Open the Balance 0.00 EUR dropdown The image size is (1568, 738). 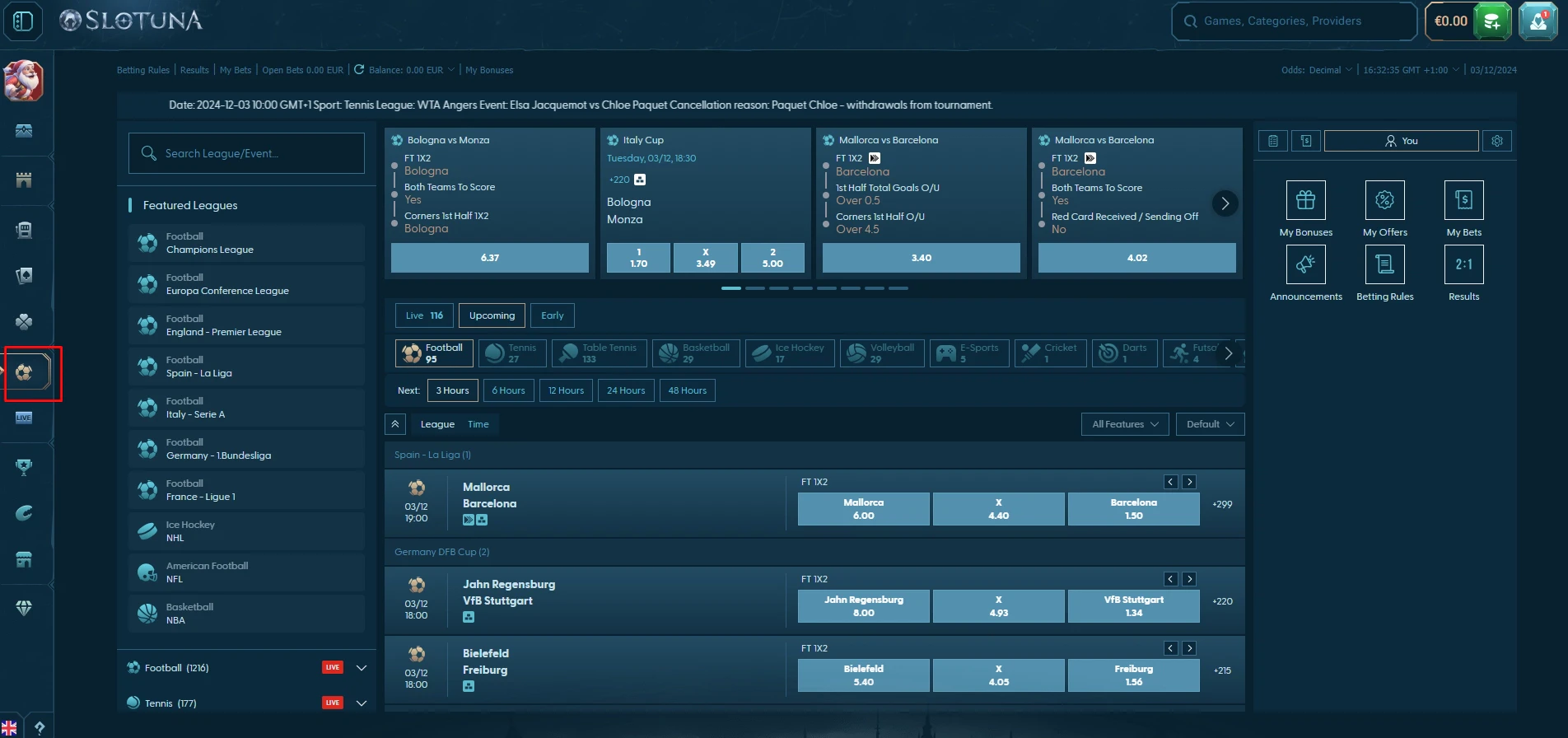coord(411,70)
